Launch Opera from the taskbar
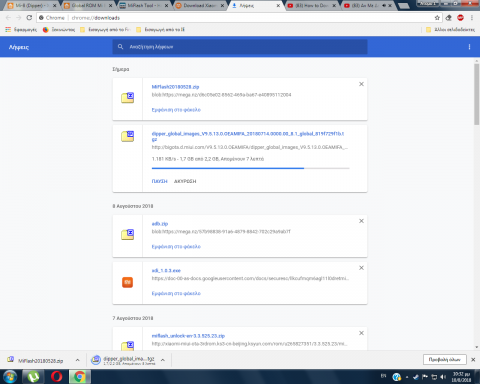The height and width of the screenshot is (384, 480). click(57, 377)
